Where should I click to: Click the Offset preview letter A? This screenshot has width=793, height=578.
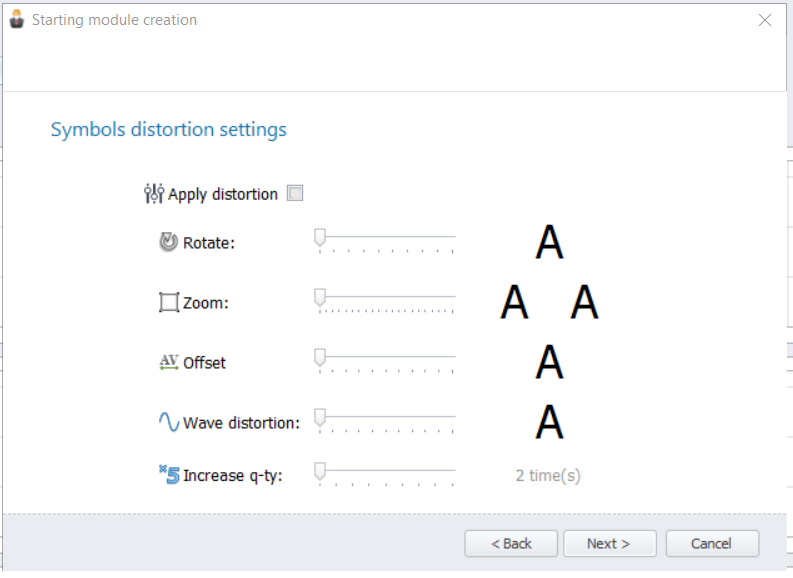click(549, 362)
